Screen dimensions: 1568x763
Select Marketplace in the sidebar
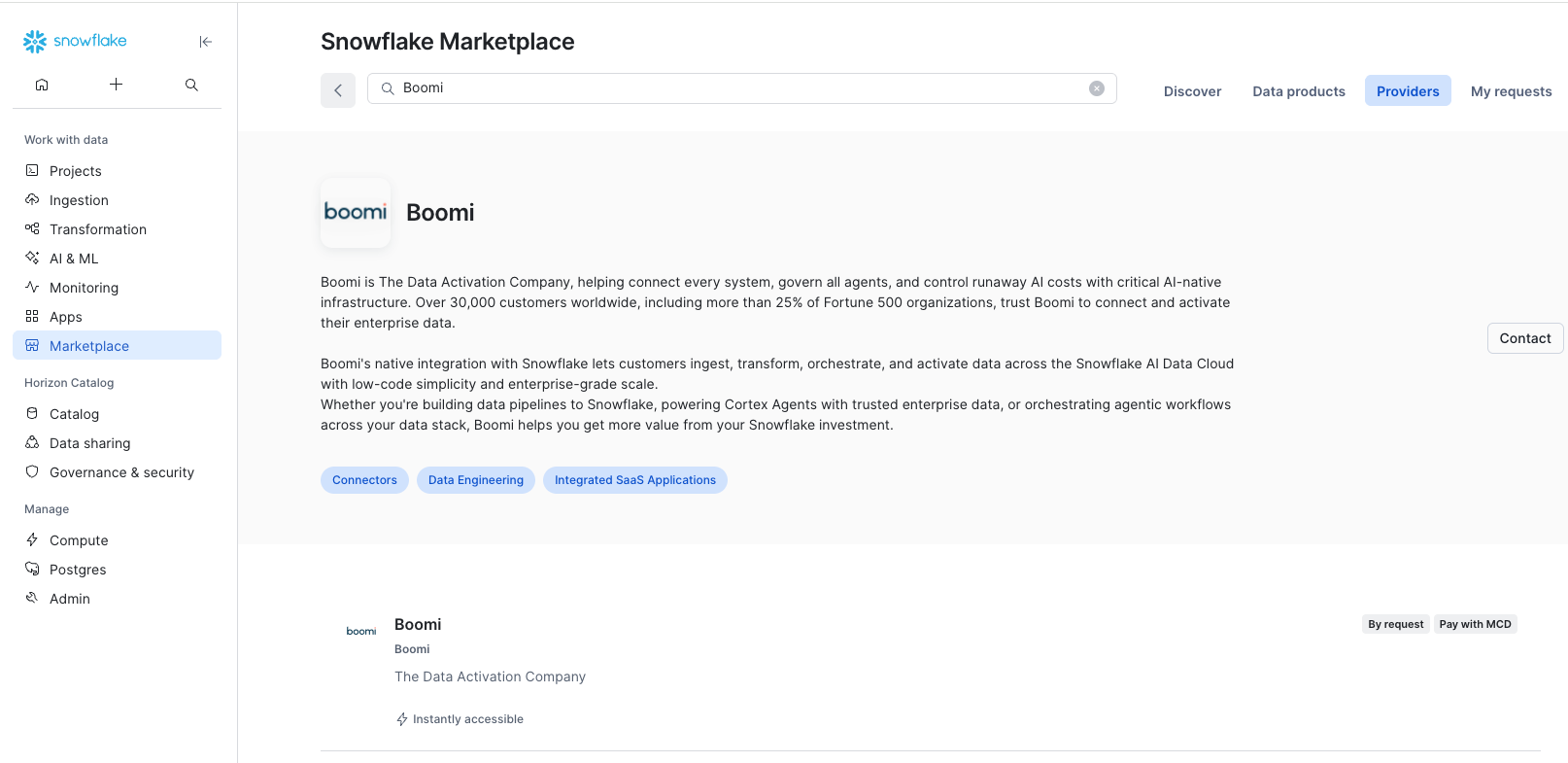tap(117, 345)
